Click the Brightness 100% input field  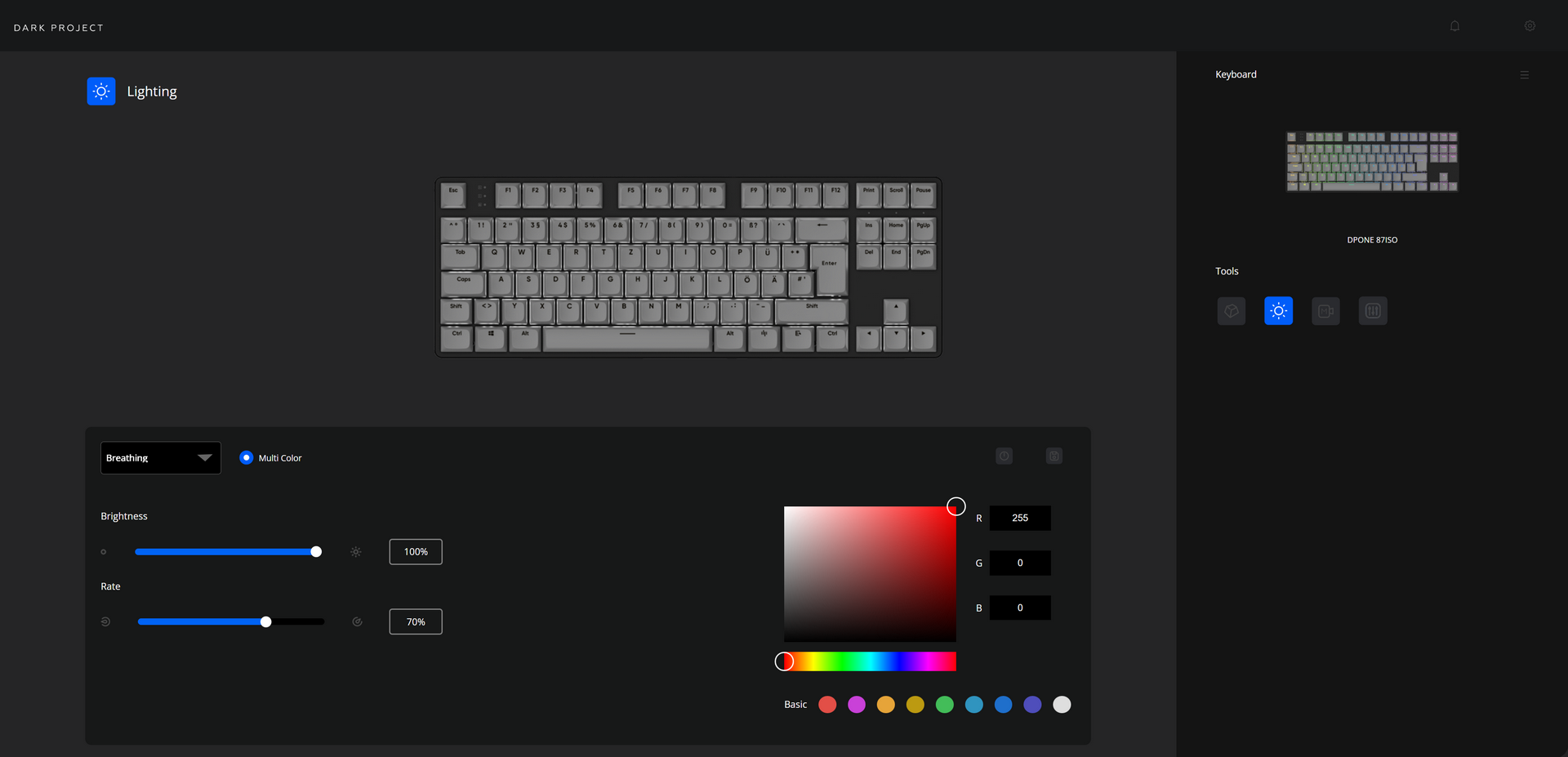coord(416,552)
